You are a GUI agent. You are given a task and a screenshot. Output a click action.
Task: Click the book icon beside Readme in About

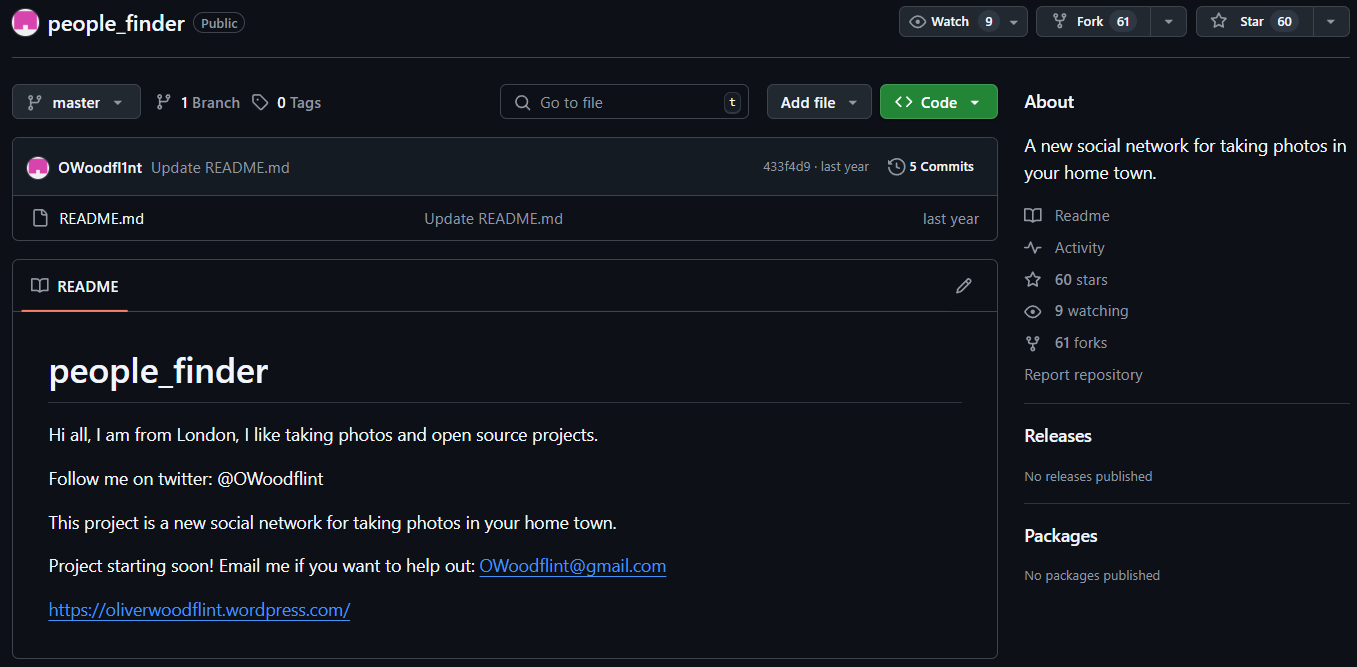tap(1033, 216)
